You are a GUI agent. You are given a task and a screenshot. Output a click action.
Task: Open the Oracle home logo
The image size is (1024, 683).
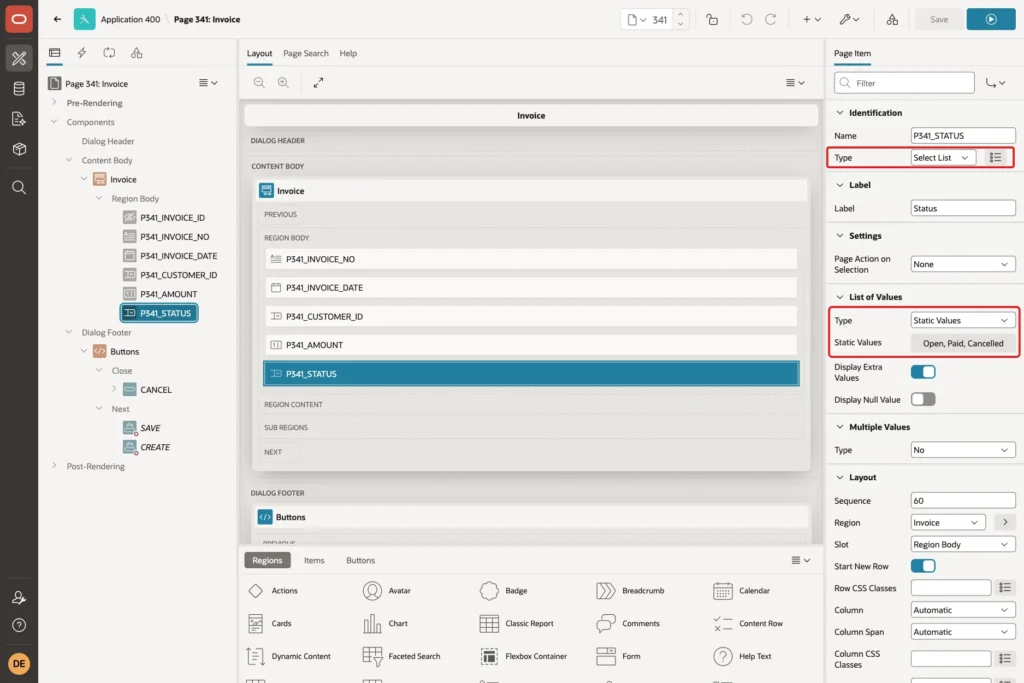19,19
